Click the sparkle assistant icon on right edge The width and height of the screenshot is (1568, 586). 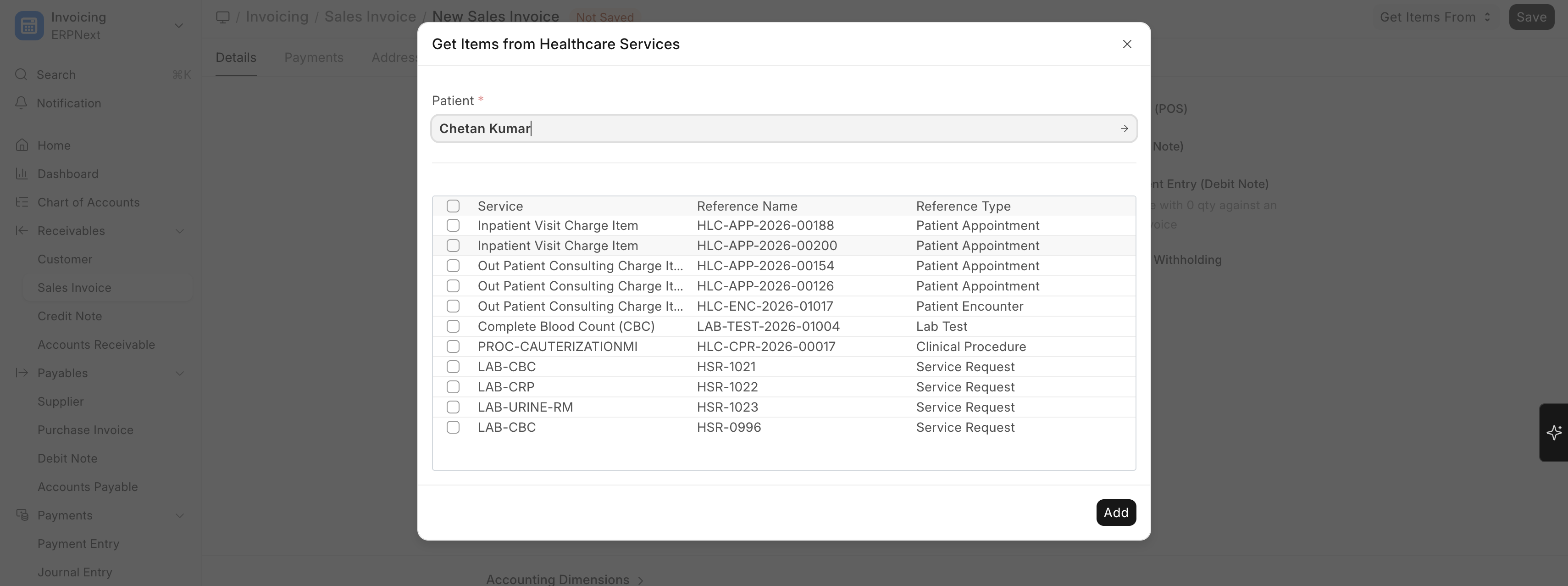tap(1554, 432)
